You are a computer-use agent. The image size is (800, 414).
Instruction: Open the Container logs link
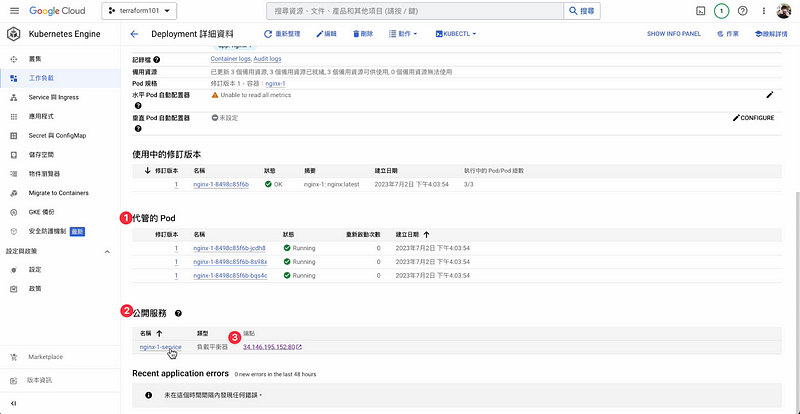pyautogui.click(x=231, y=59)
